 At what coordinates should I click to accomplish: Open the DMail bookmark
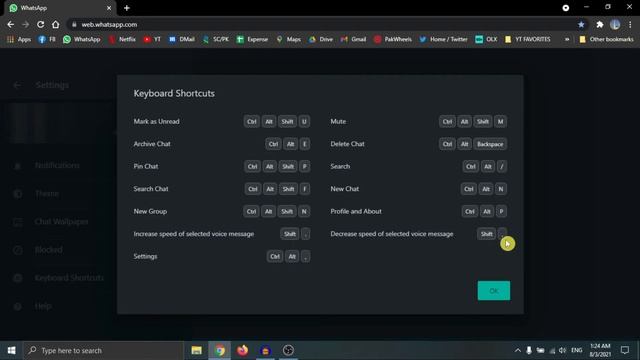point(181,39)
